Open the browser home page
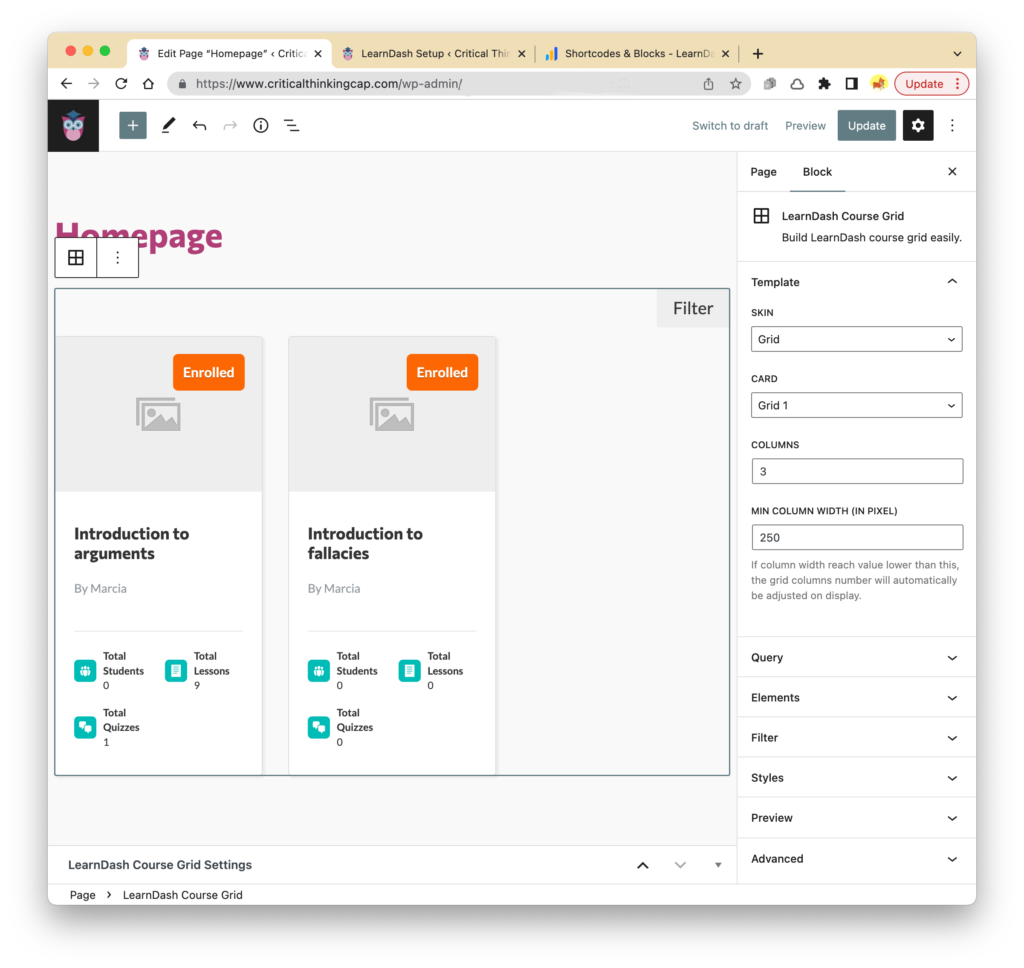1024x968 pixels. (x=148, y=84)
